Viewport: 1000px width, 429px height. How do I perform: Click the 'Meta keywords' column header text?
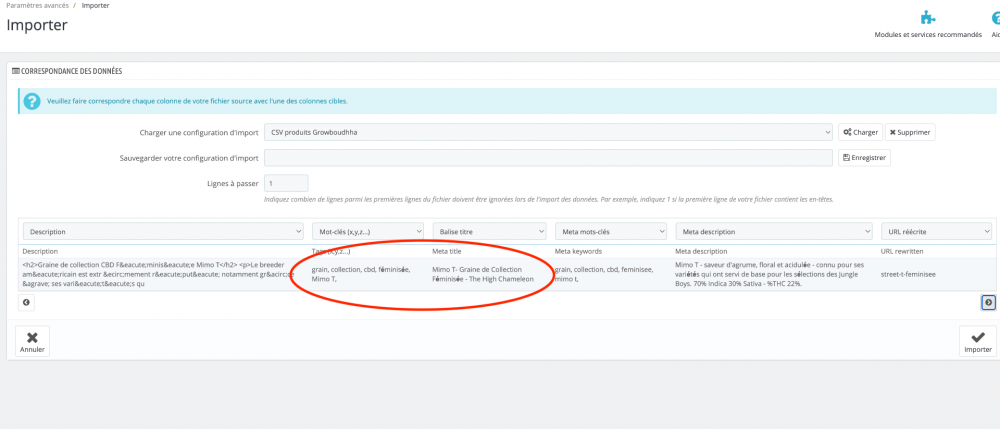point(578,251)
